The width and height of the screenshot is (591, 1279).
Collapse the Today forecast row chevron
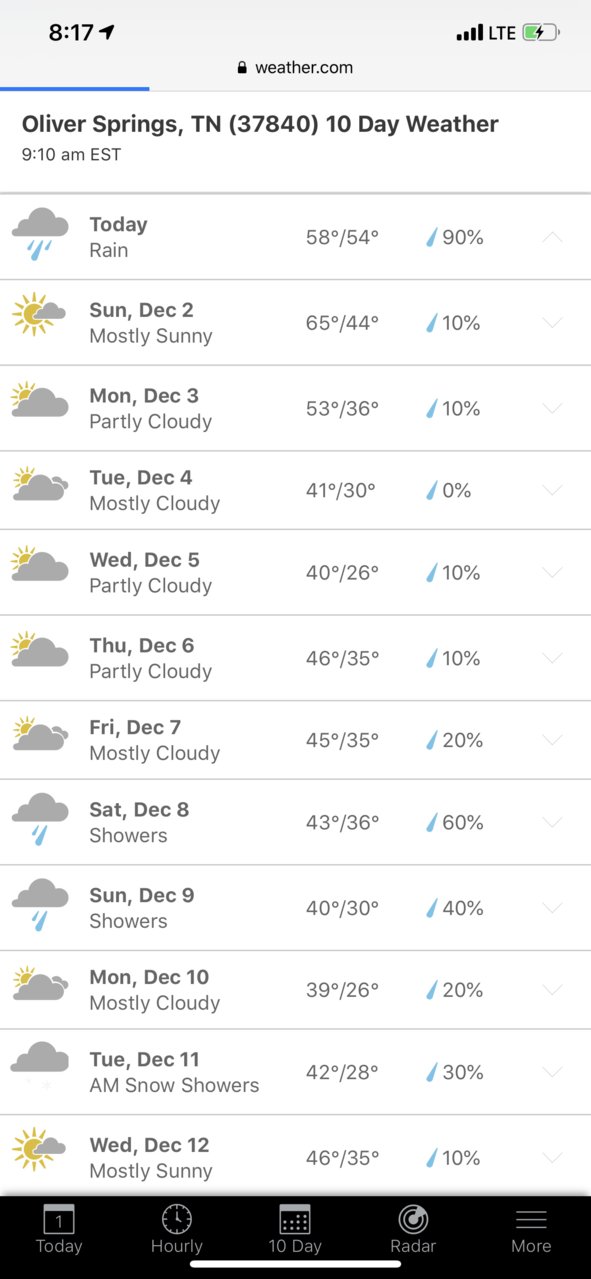(552, 237)
